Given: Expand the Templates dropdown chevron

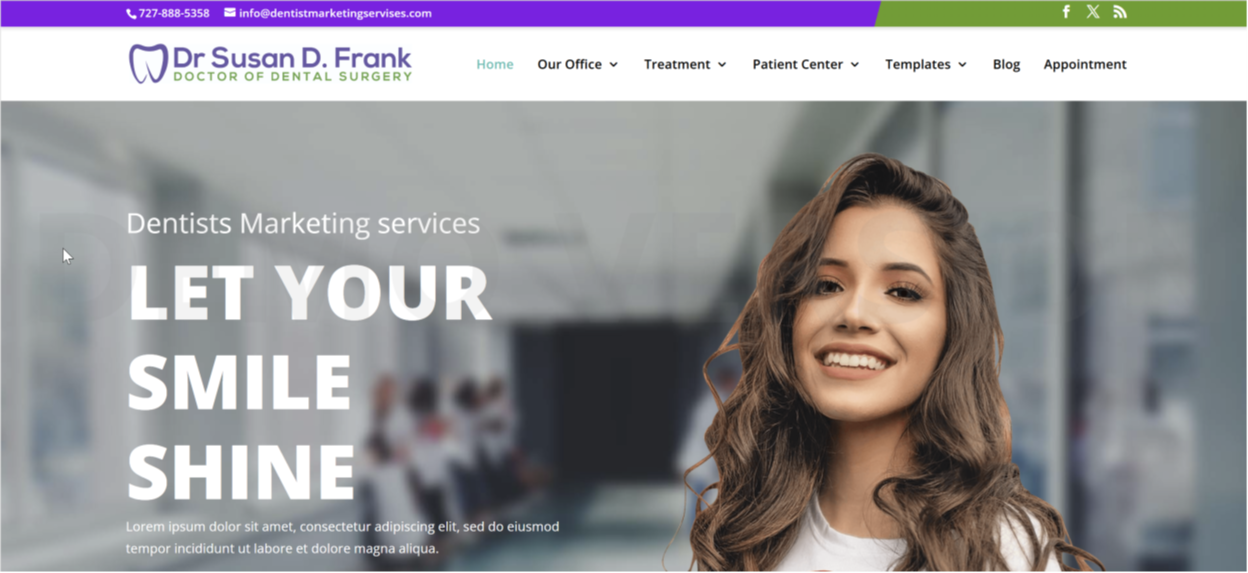Looking at the screenshot, I should [x=963, y=65].
